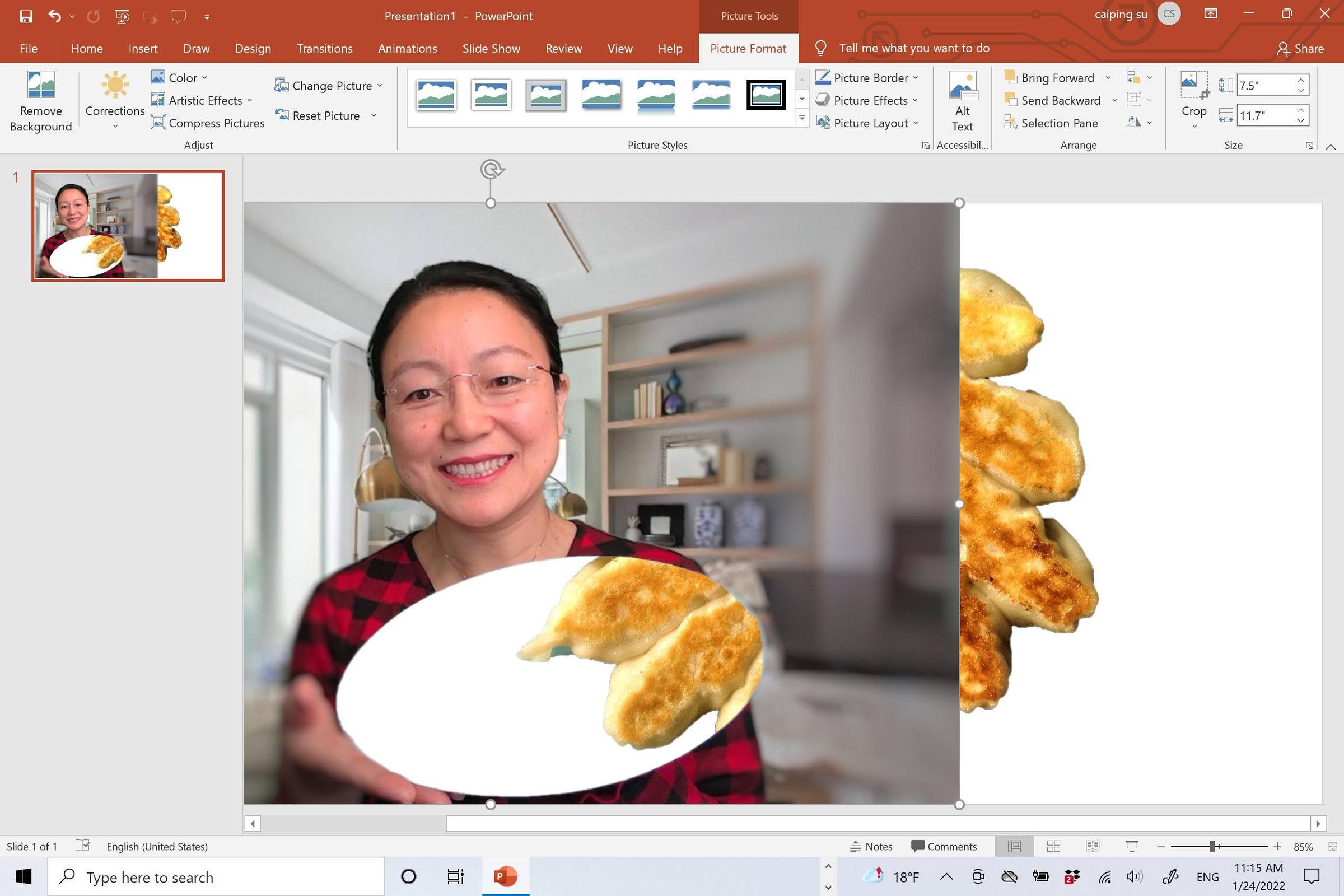Select the Compress Pictures icon

point(158,123)
